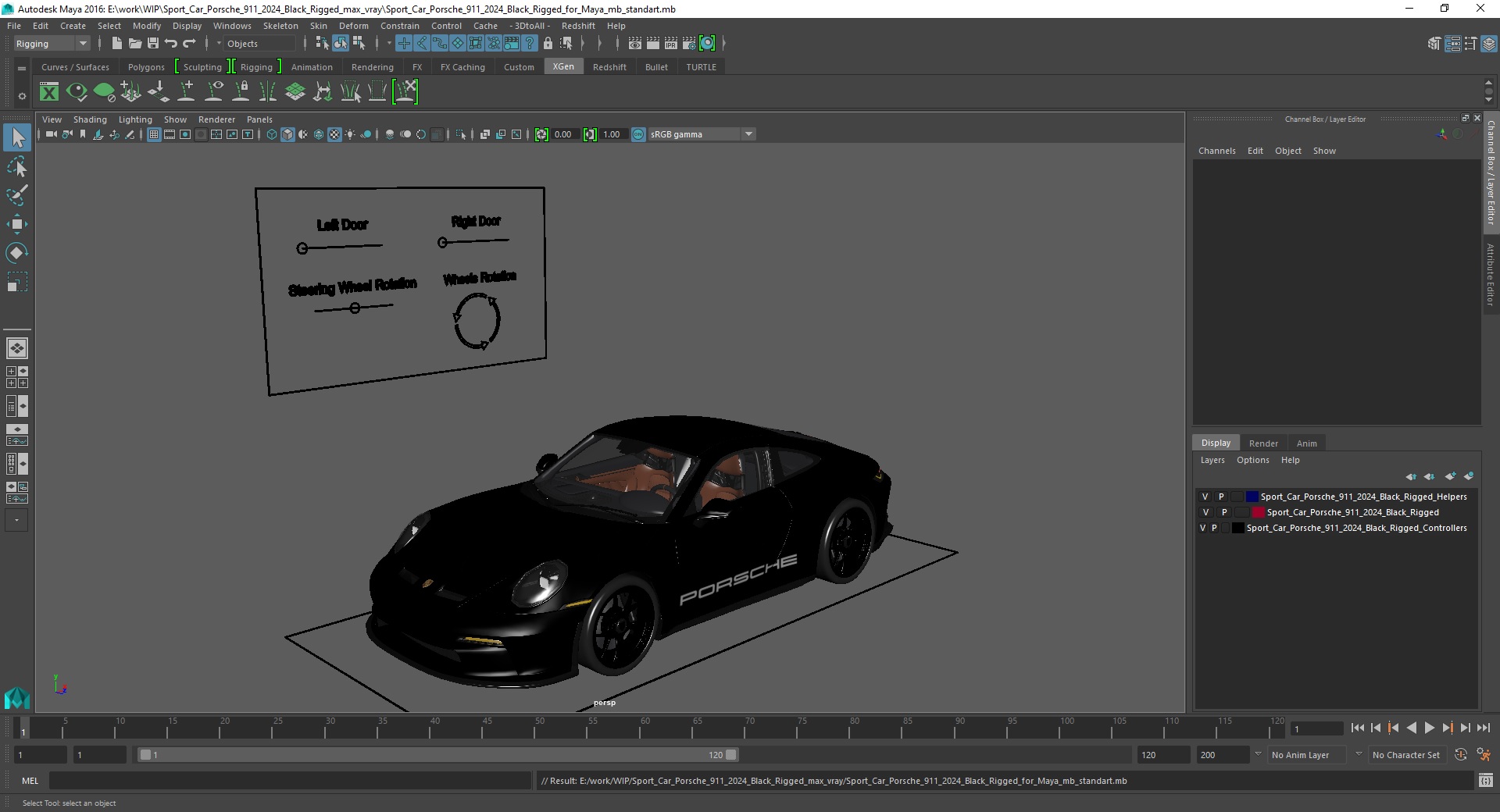1500x812 pixels.
Task: Open the No Anim Layer dropdown
Action: click(1308, 755)
